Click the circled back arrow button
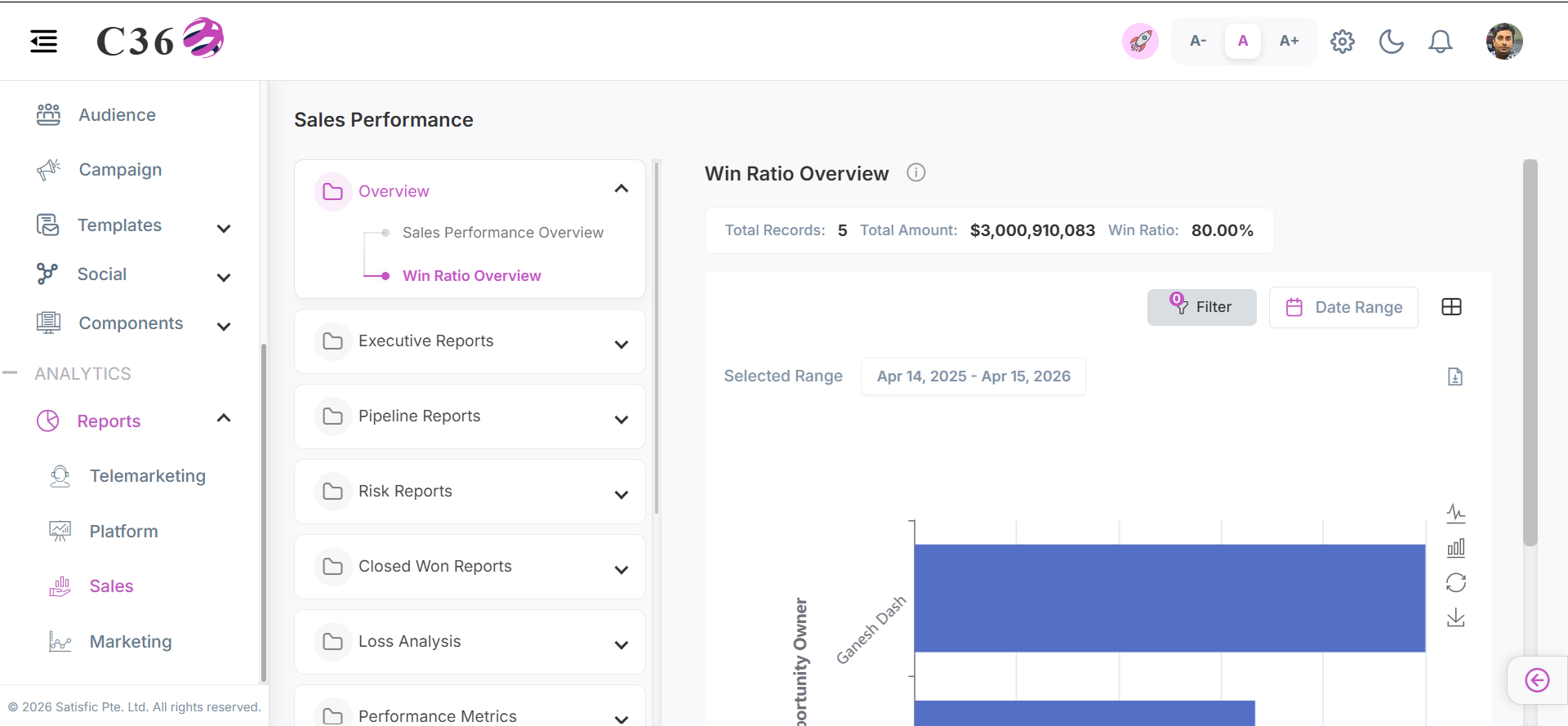Image resolution: width=1568 pixels, height=726 pixels. [x=1537, y=680]
